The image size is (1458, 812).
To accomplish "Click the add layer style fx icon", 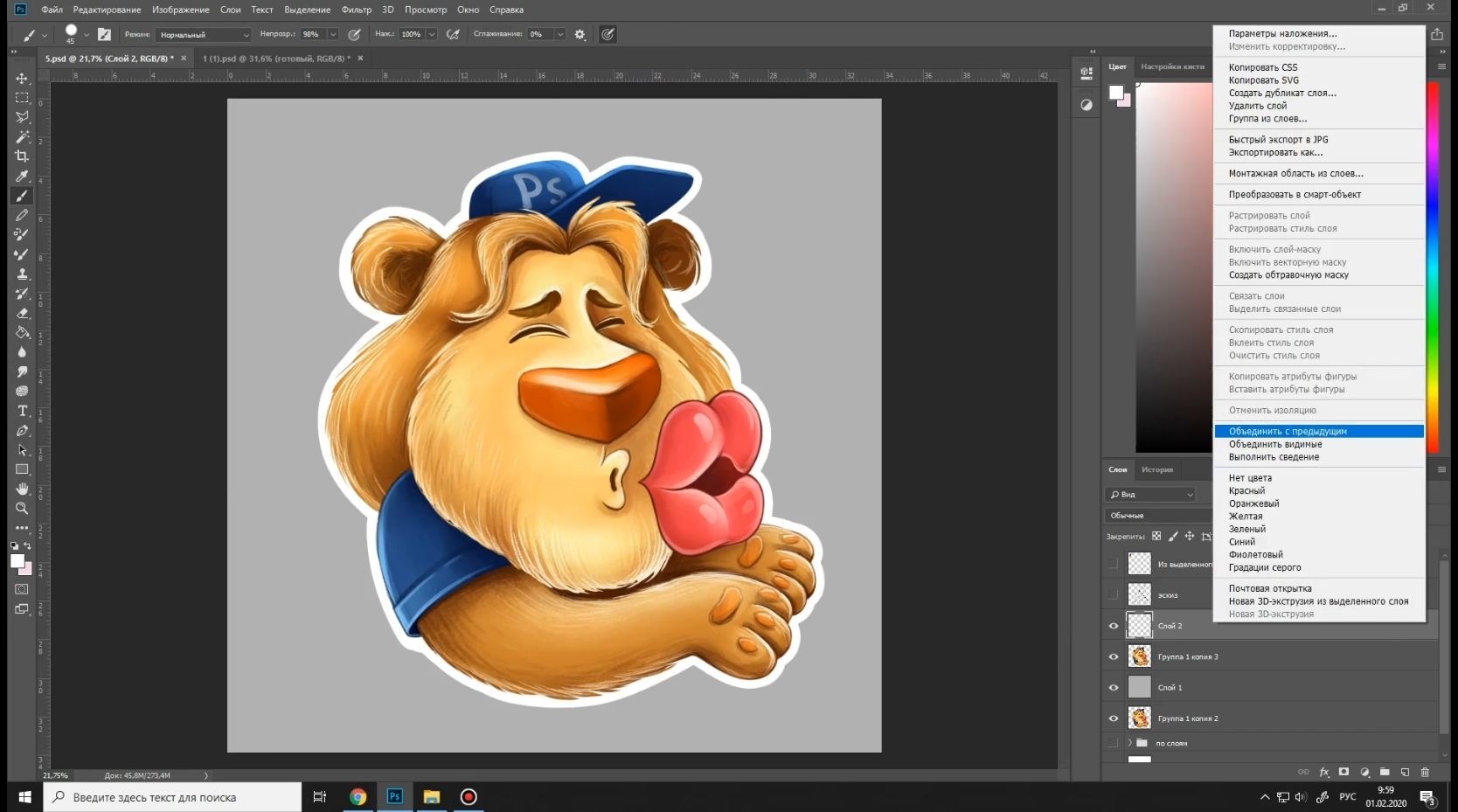I will (1323, 772).
